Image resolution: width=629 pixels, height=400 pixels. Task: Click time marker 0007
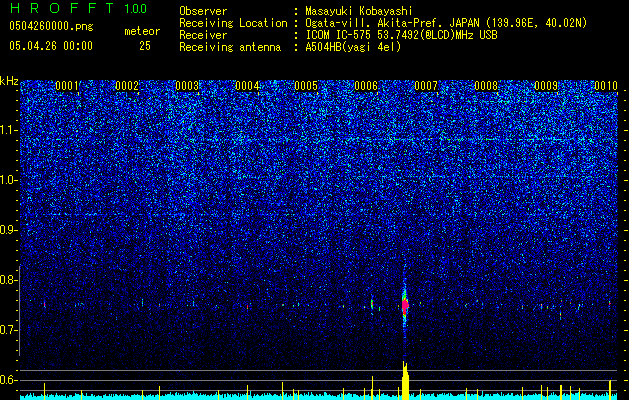426,86
